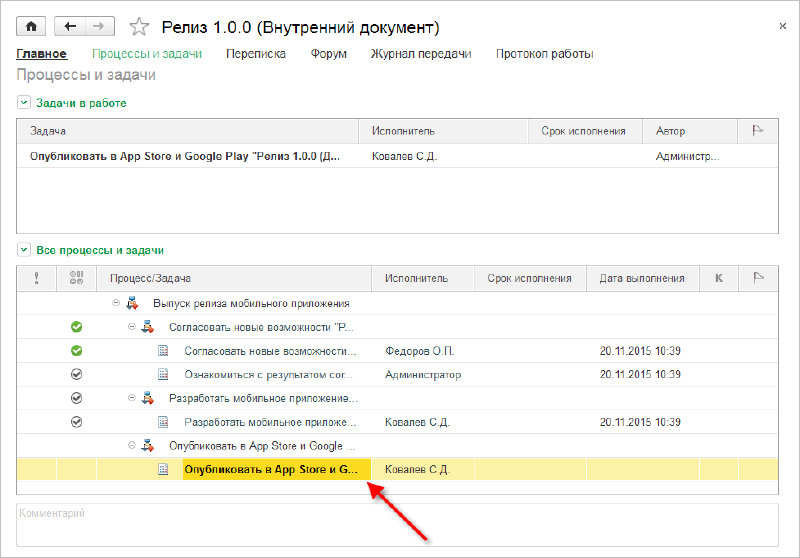This screenshot has height=558, width=800.
Task: Click the importance exclamation column header
Action: [x=37, y=278]
